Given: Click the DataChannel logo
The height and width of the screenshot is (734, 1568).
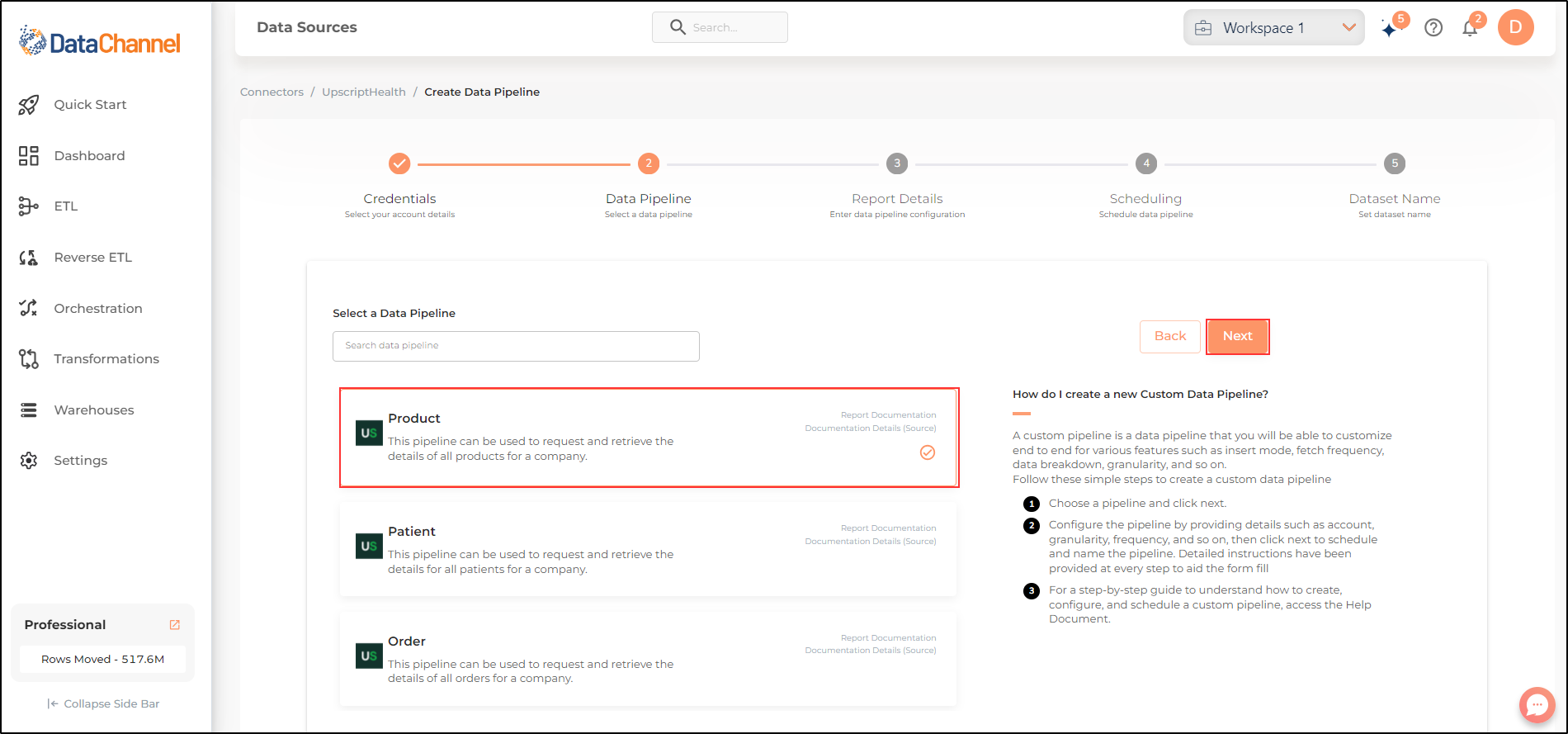Looking at the screenshot, I should (99, 41).
